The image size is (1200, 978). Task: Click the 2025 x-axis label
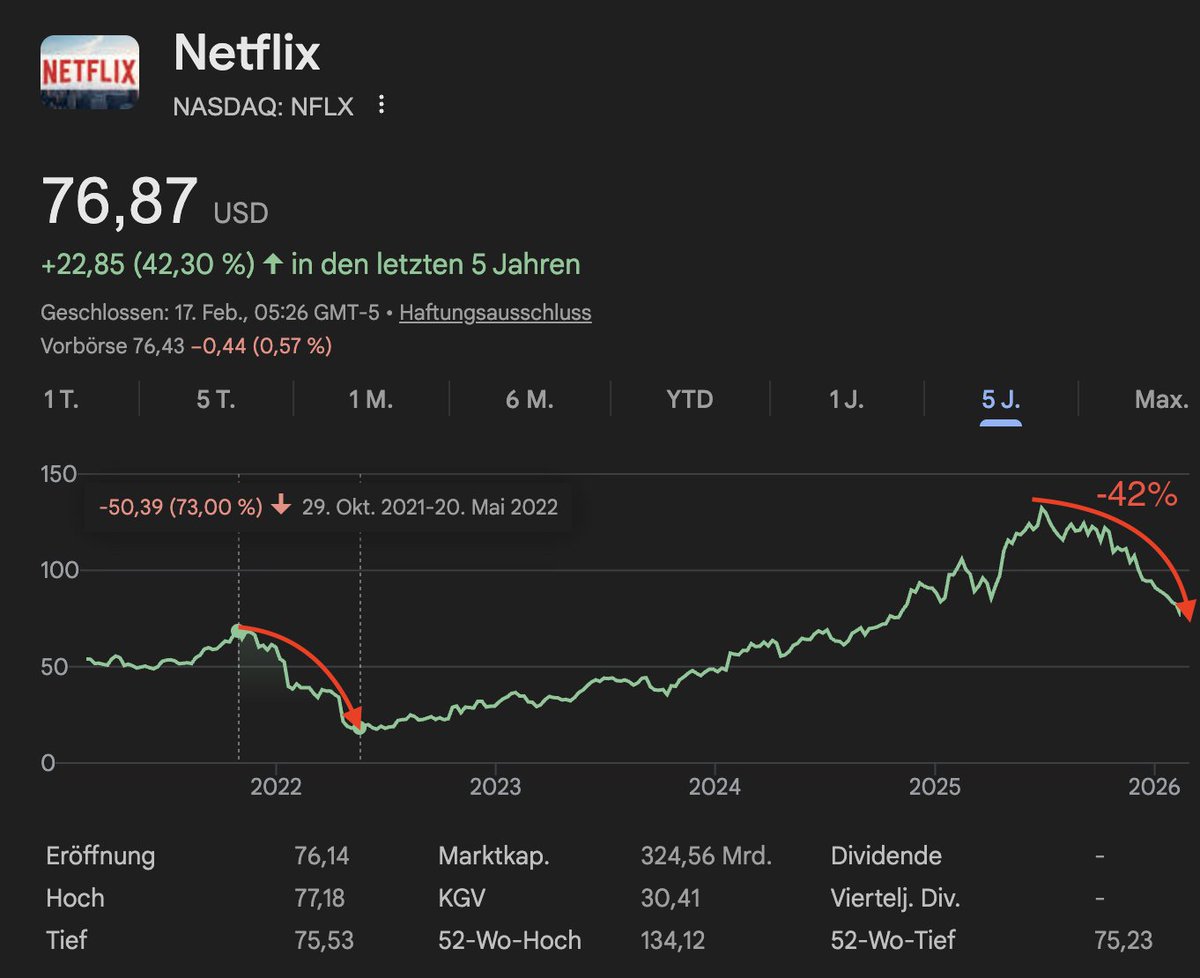pos(935,786)
